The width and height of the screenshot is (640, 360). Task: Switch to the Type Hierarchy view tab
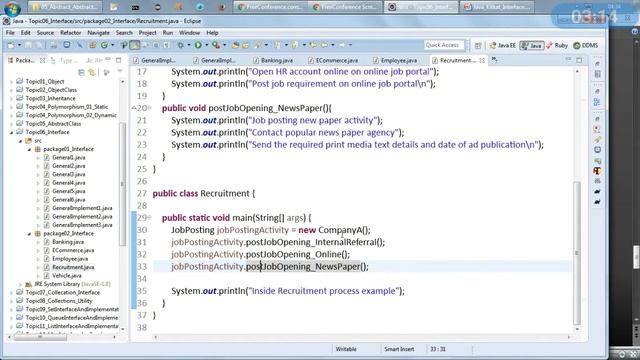pos(64,60)
